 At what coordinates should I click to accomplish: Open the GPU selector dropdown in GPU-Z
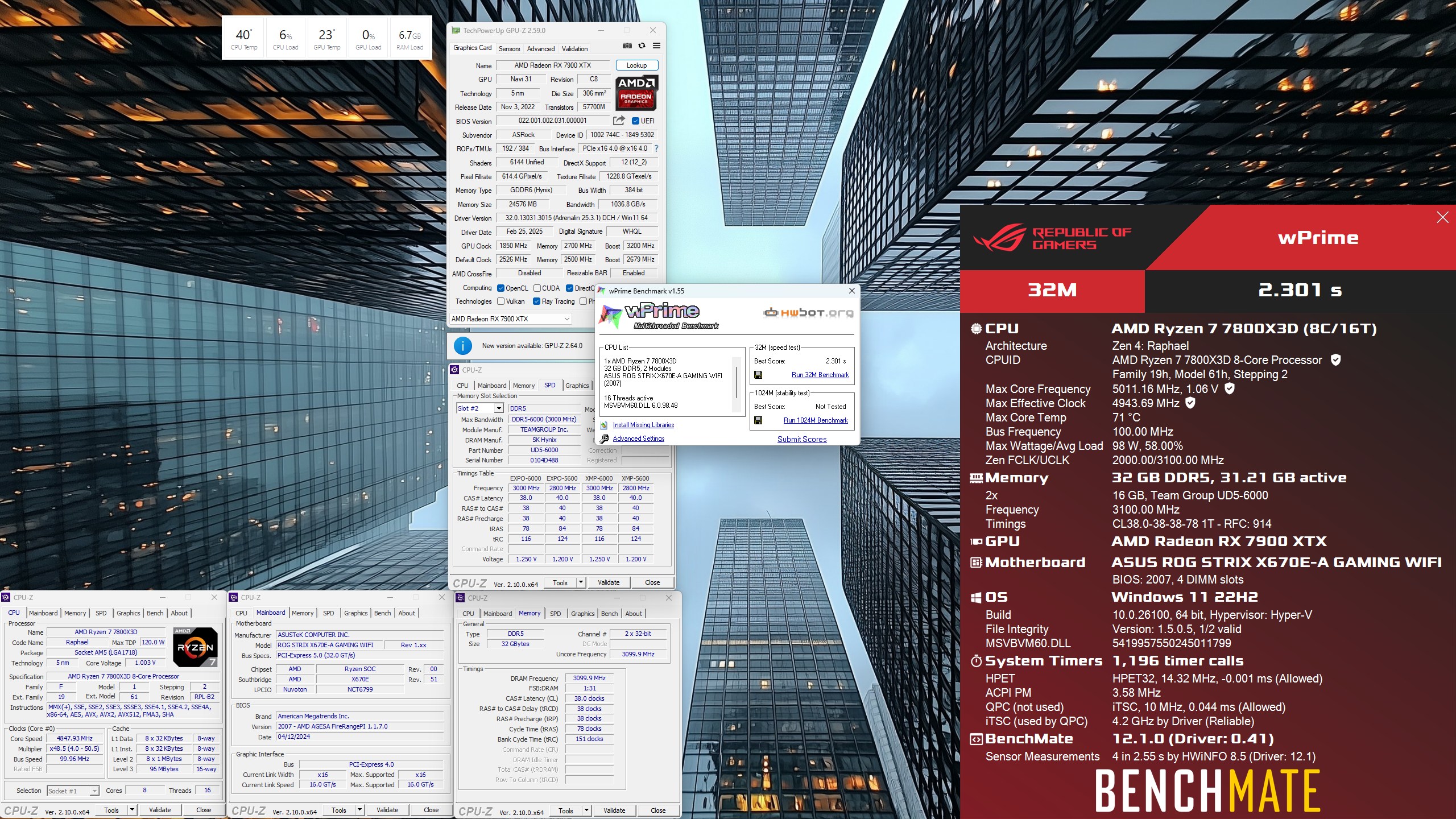(x=510, y=319)
